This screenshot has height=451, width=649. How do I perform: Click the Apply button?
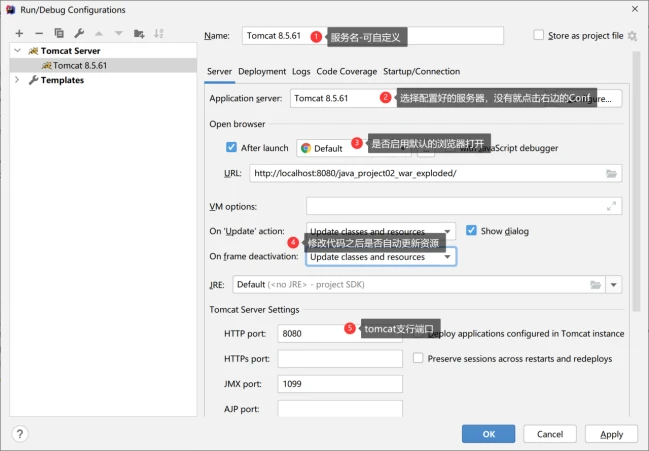pyautogui.click(x=611, y=434)
